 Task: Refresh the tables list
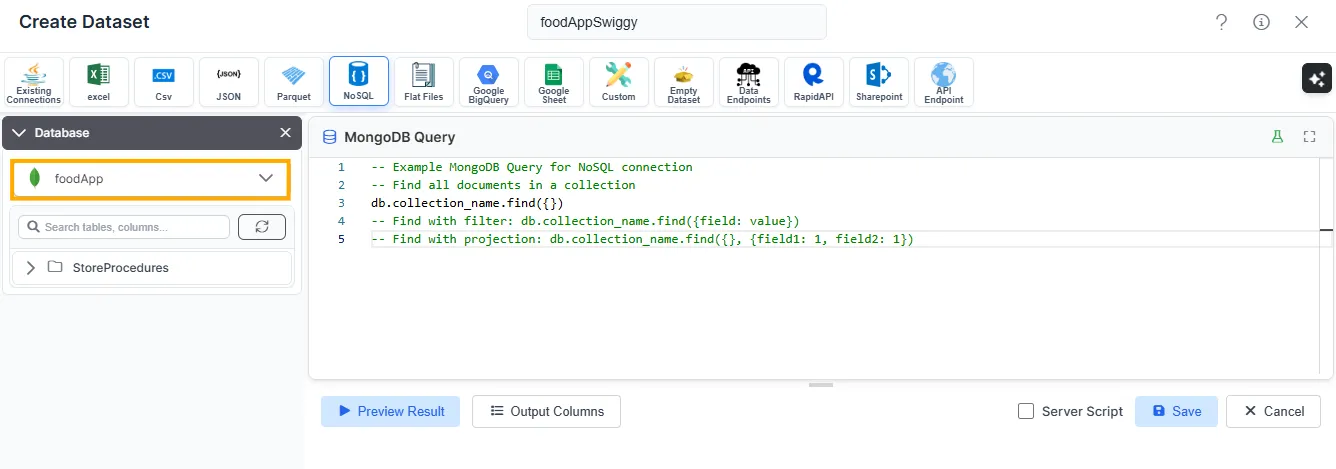pyautogui.click(x=262, y=227)
